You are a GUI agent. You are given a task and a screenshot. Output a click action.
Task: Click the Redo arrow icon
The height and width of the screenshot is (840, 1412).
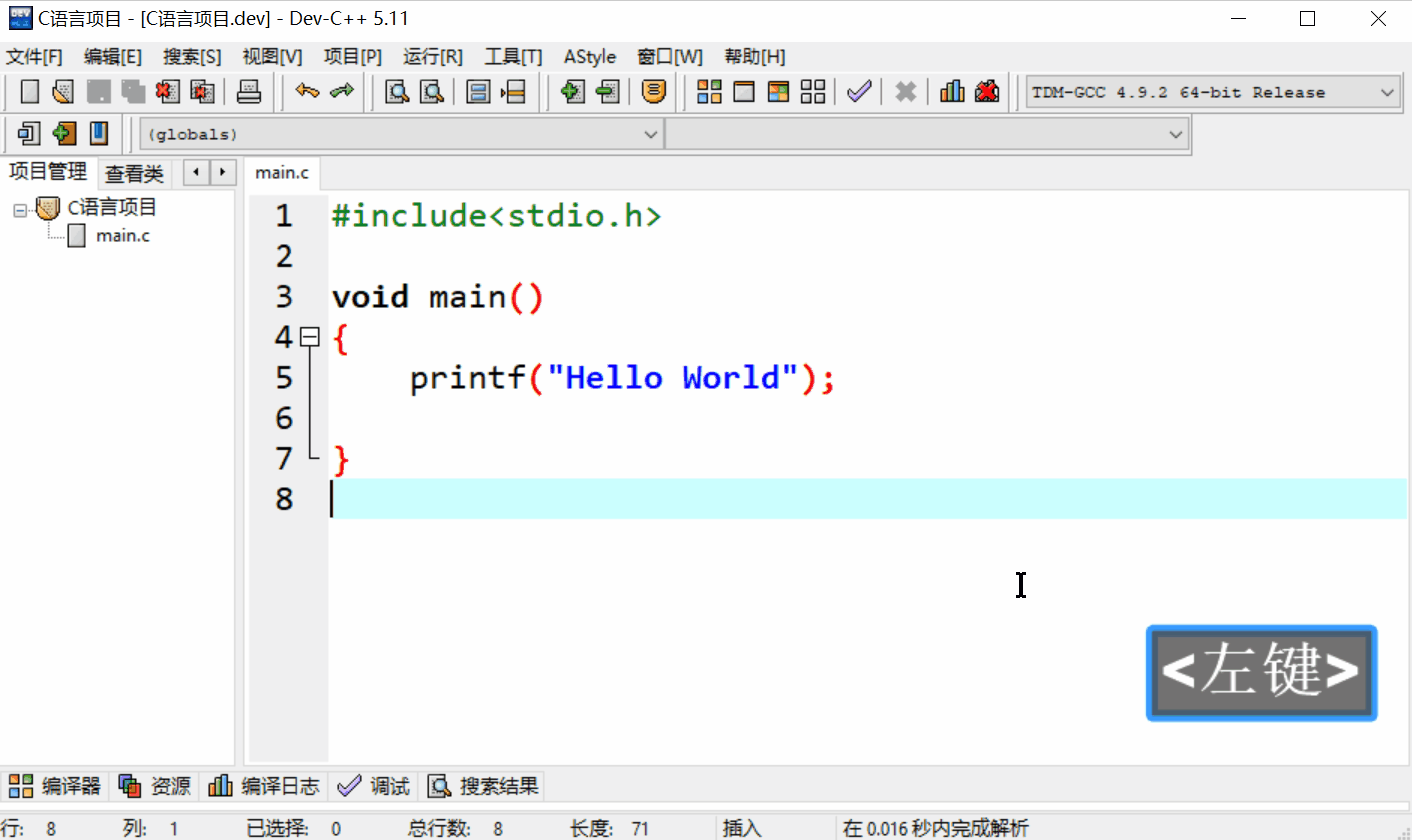click(x=342, y=92)
